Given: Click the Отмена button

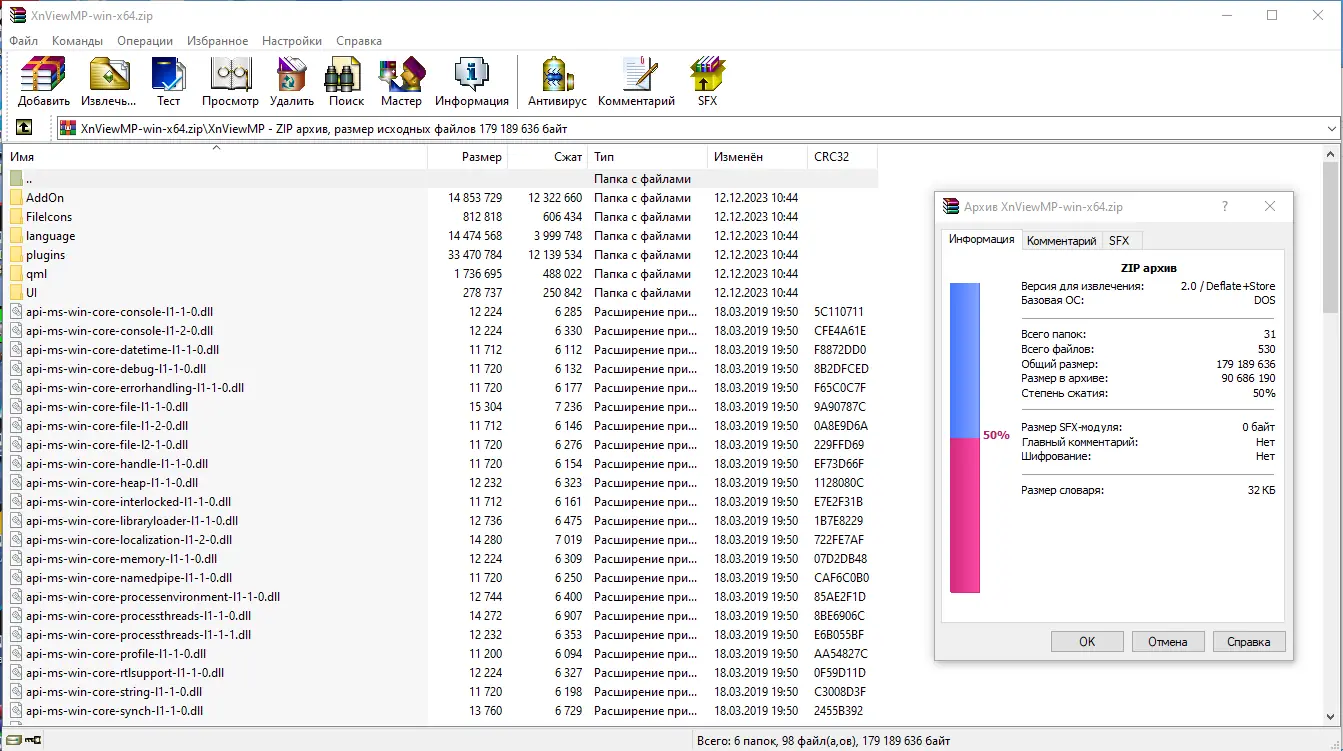Looking at the screenshot, I should 1168,642.
